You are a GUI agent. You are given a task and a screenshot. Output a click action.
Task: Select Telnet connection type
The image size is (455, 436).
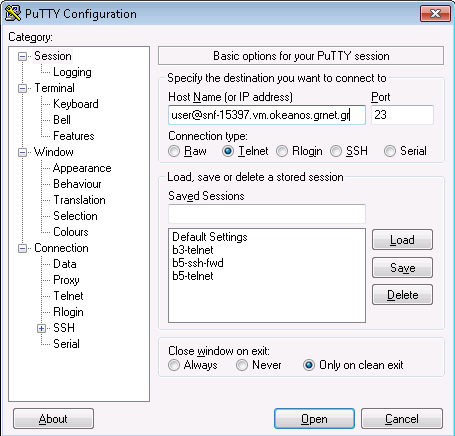[x=245, y=151]
